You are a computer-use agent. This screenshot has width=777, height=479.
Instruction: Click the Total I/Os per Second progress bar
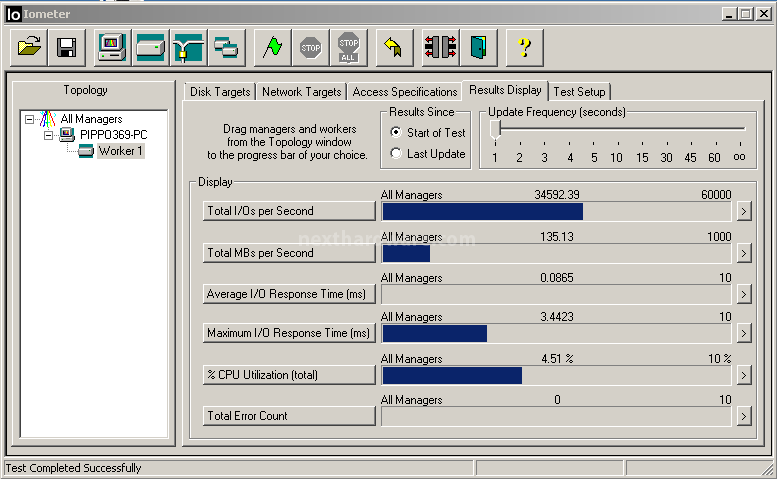click(556, 212)
